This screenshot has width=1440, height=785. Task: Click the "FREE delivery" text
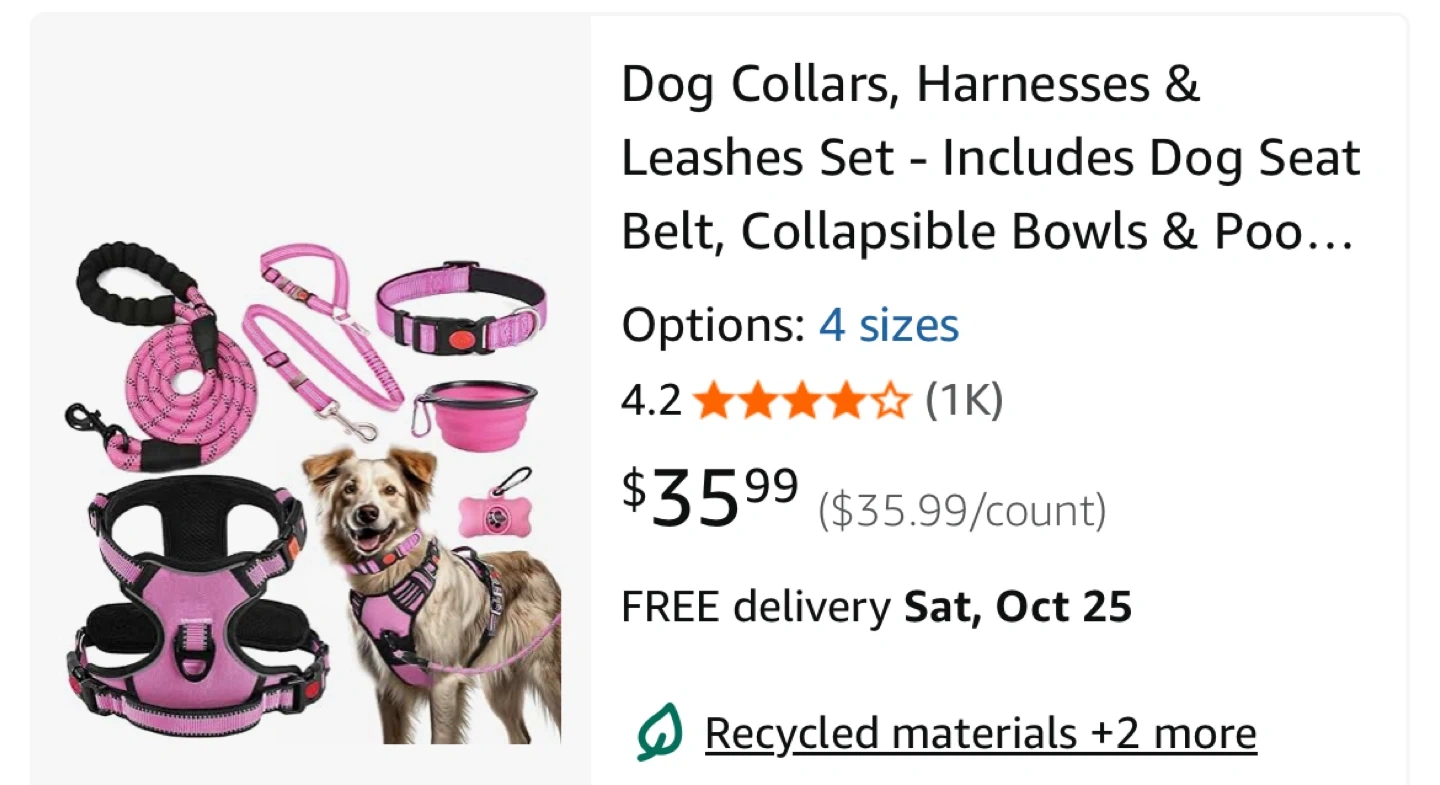(756, 607)
